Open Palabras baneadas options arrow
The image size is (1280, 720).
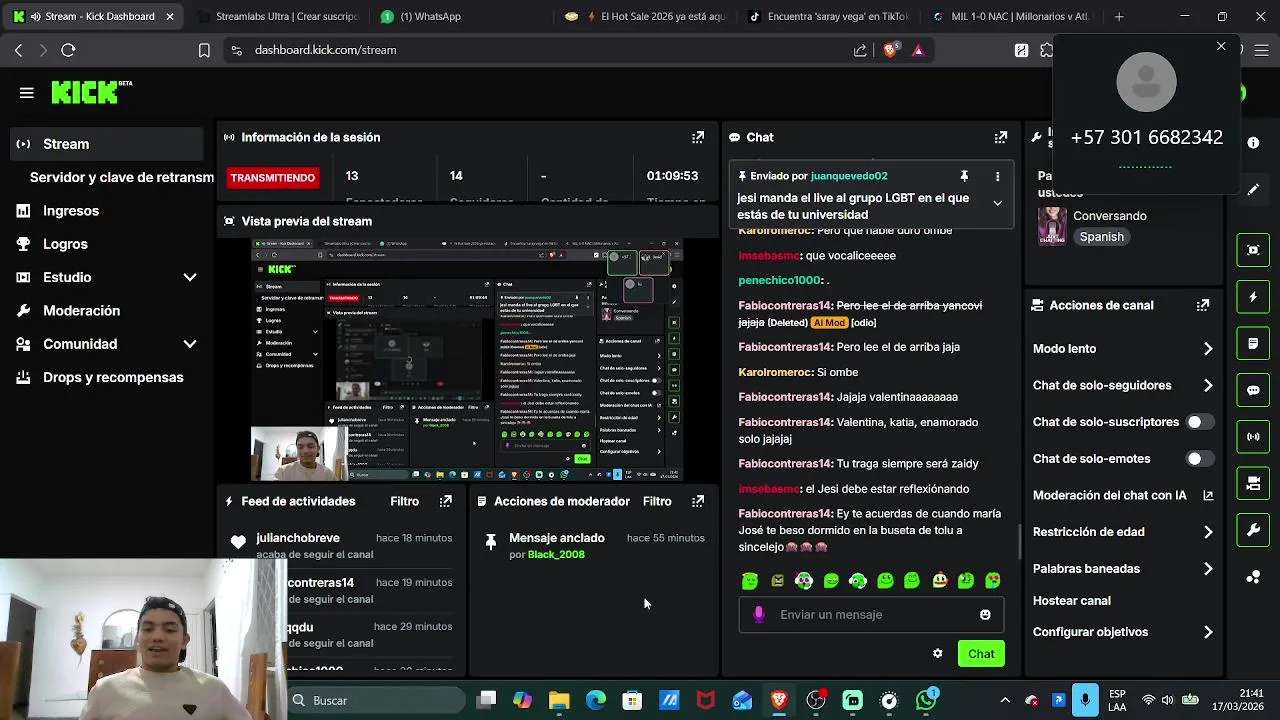click(1208, 569)
